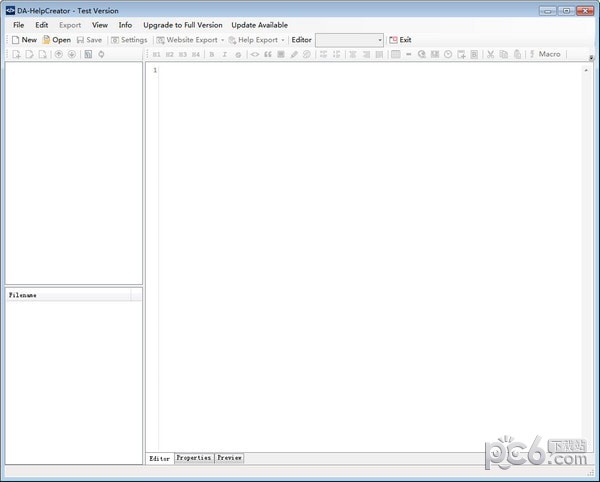
Task: Switch to the Editor tab
Action: 160,458
